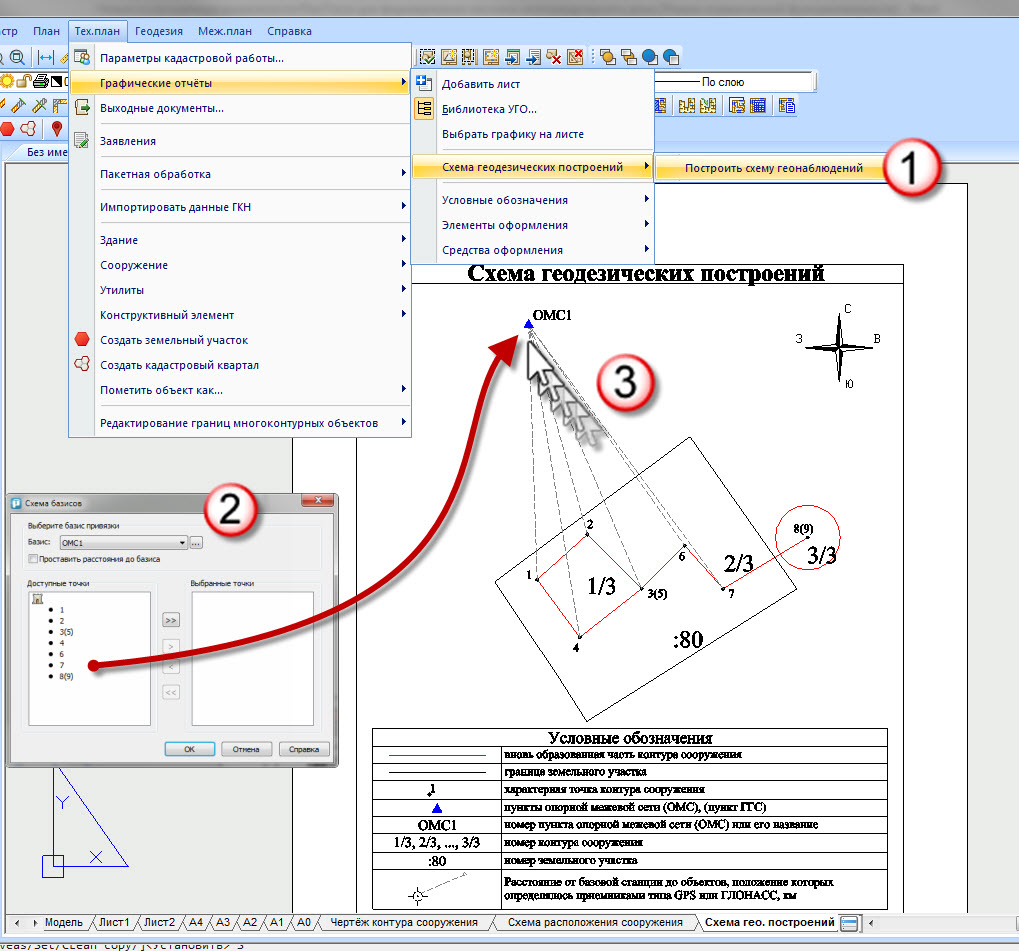The image size is (1019, 951).
Task: Click the zoom window magnifier icon
Action: (x=18, y=57)
